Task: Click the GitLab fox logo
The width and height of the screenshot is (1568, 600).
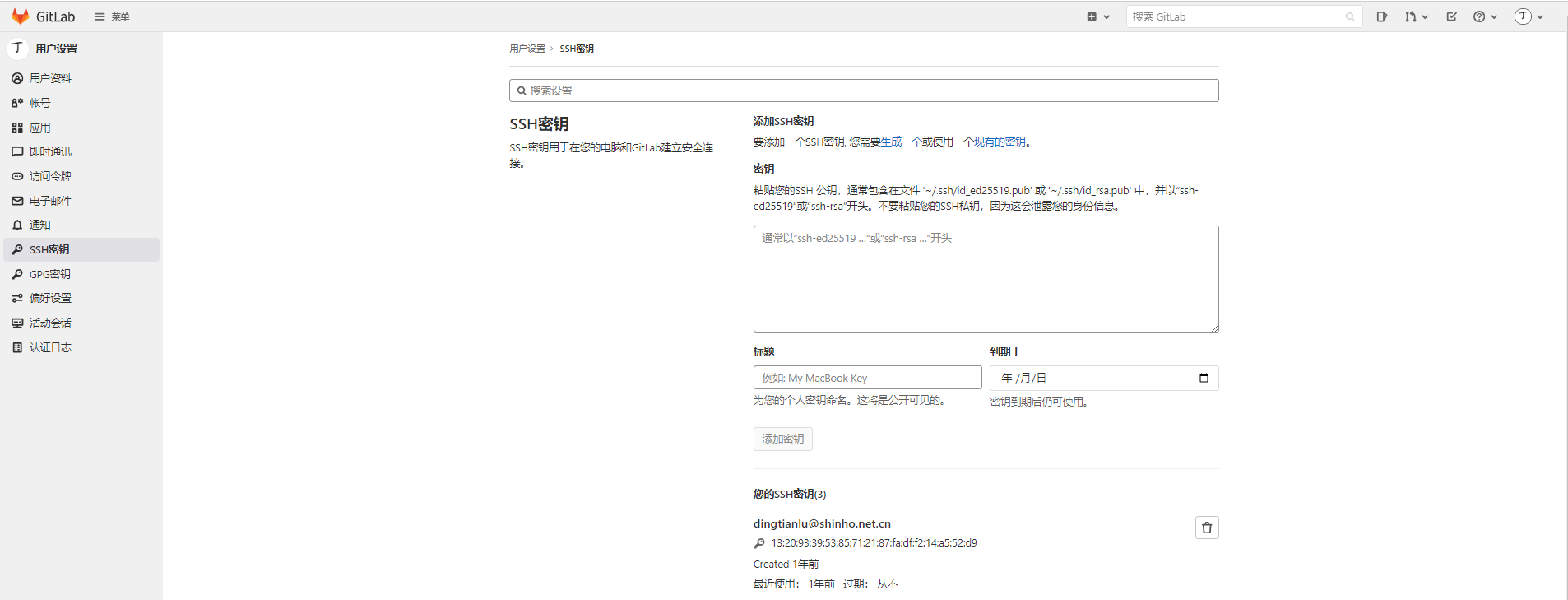Action: pos(21,16)
